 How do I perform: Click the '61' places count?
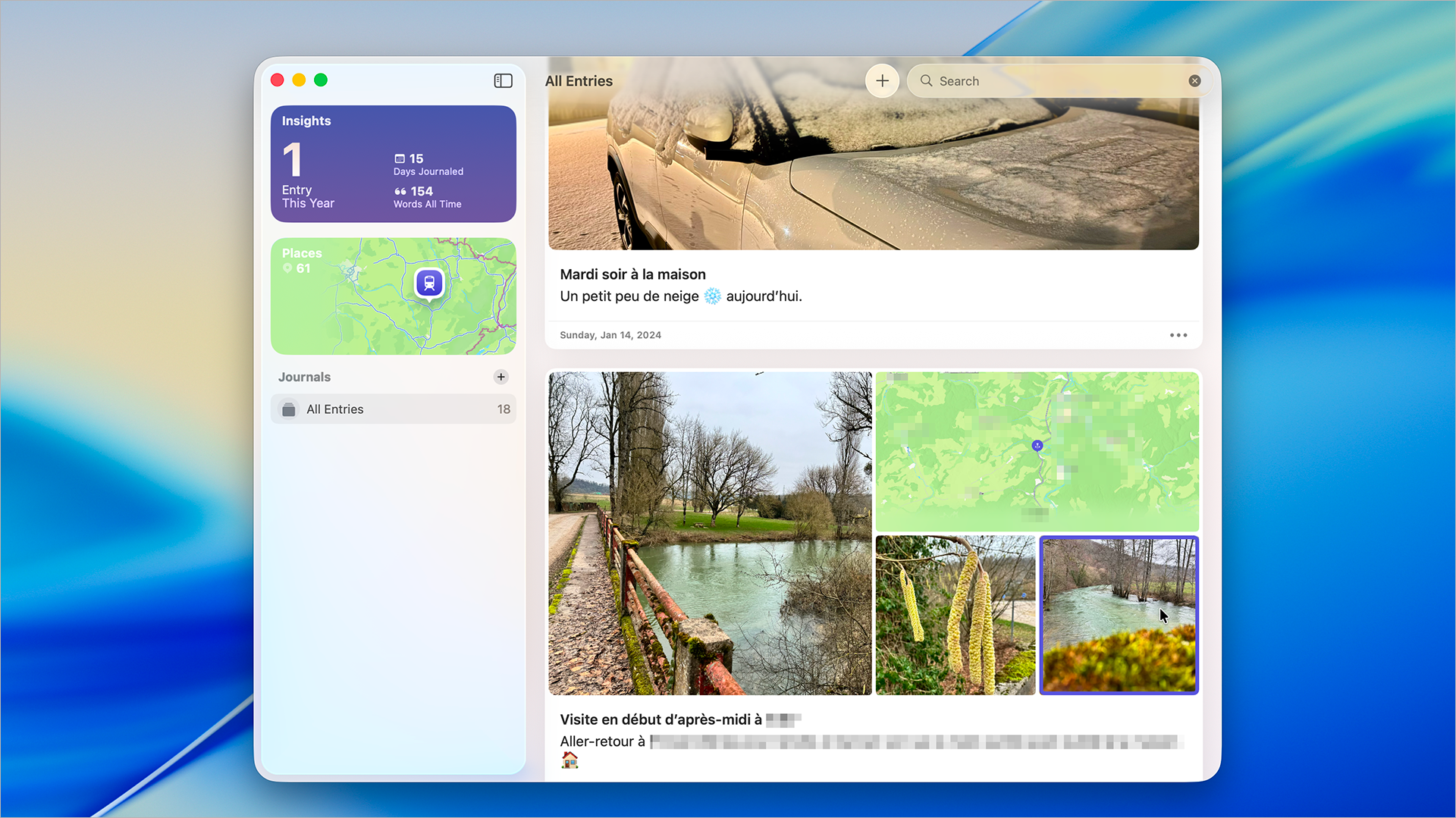pyautogui.click(x=303, y=268)
